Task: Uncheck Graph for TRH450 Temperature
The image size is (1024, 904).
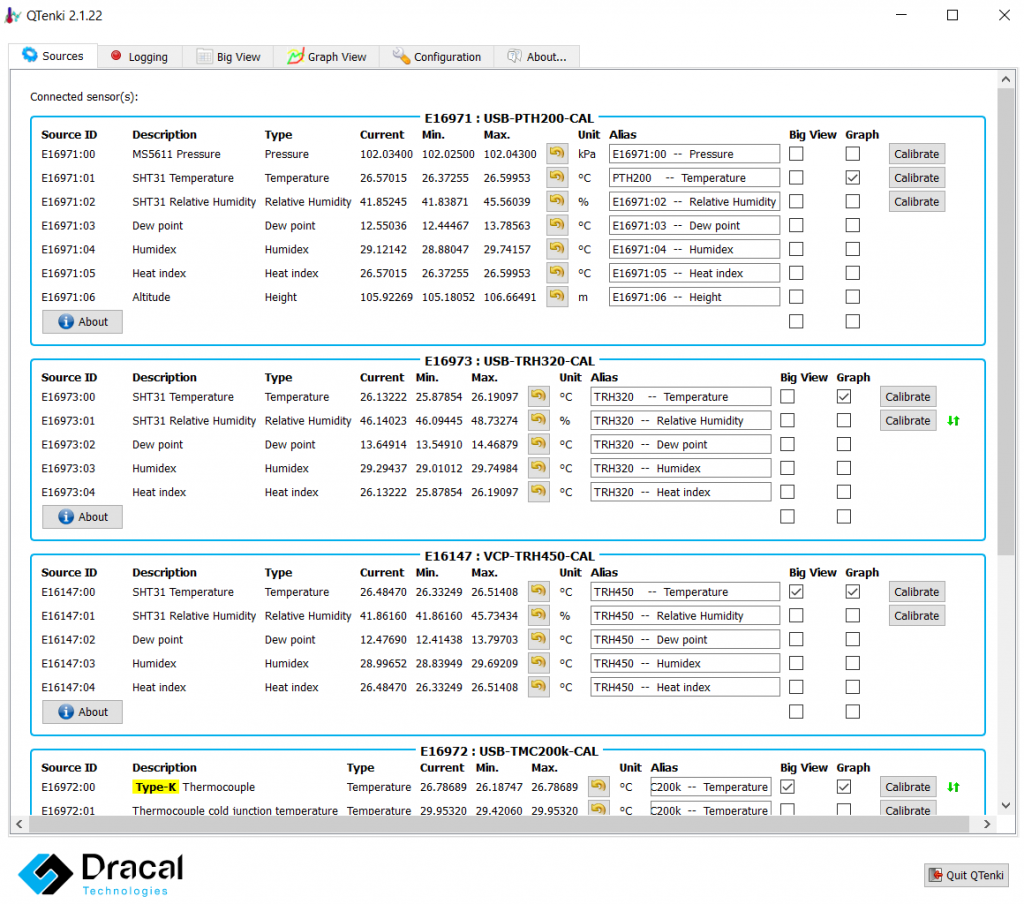Action: (852, 592)
